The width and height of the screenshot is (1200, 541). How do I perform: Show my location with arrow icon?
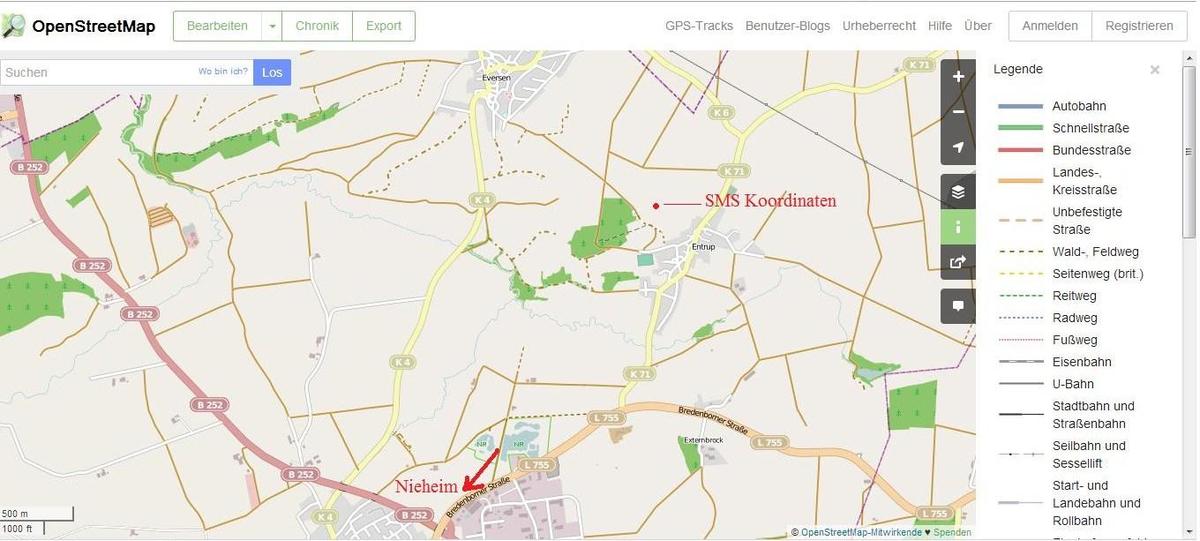958,147
